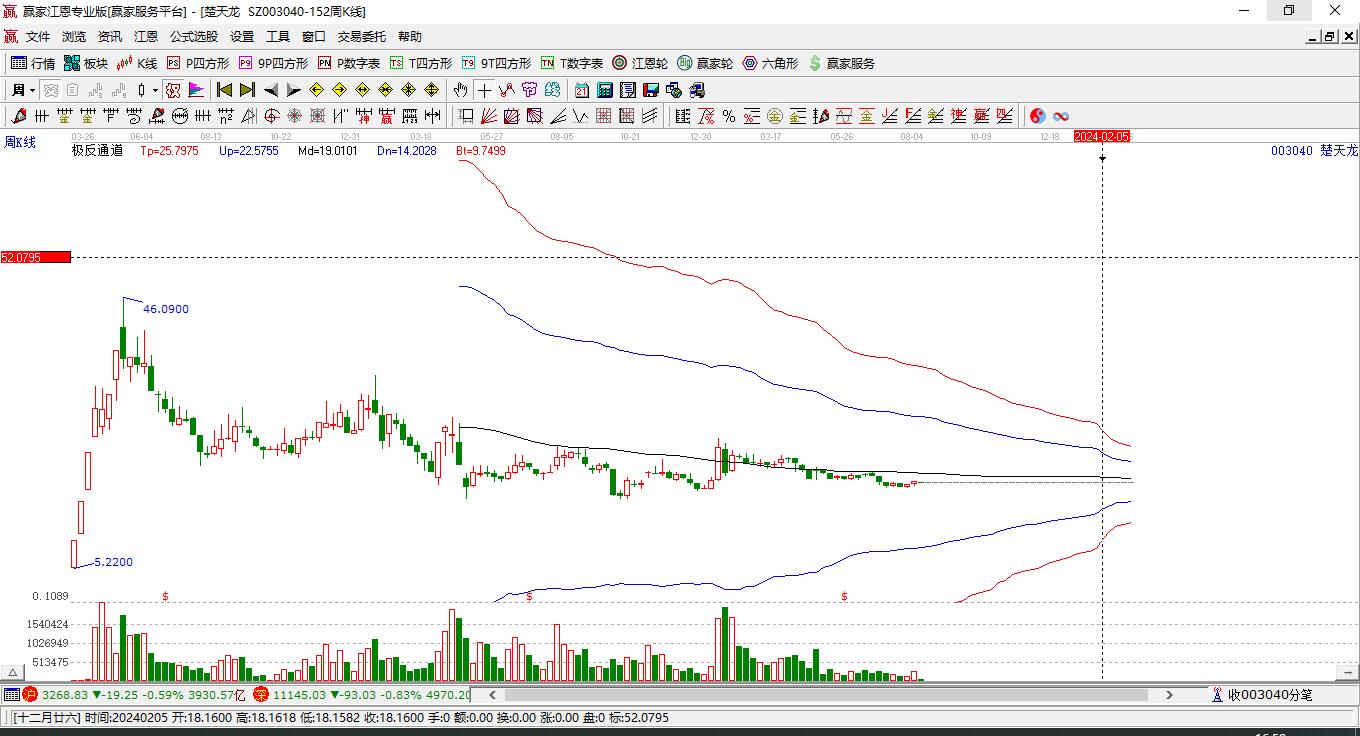Viewport: 1360px width, 736px height.
Task: Click the infinity symbol icon
Action: tap(1061, 116)
